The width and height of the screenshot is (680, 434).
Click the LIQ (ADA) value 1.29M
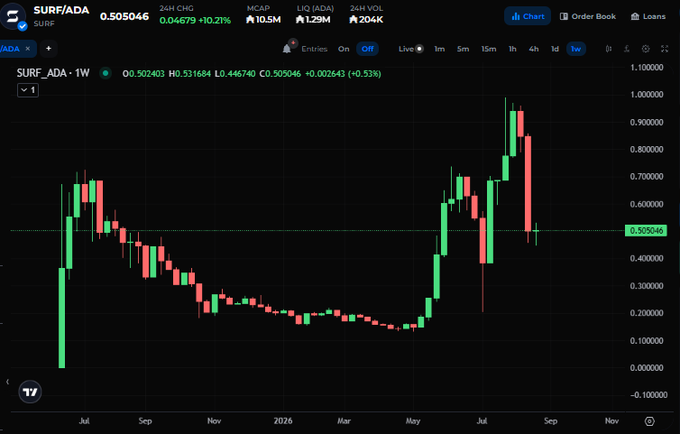[313, 20]
